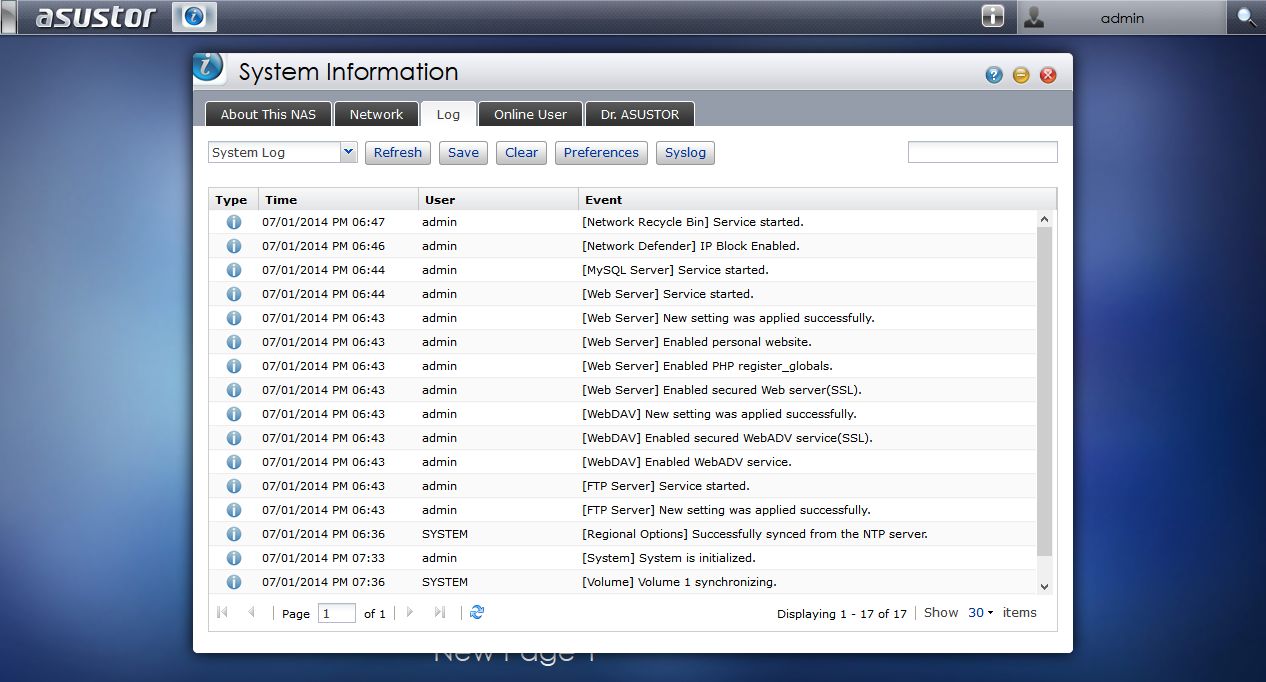Click info icon of Volume 1 synchronizing row

pos(234,582)
